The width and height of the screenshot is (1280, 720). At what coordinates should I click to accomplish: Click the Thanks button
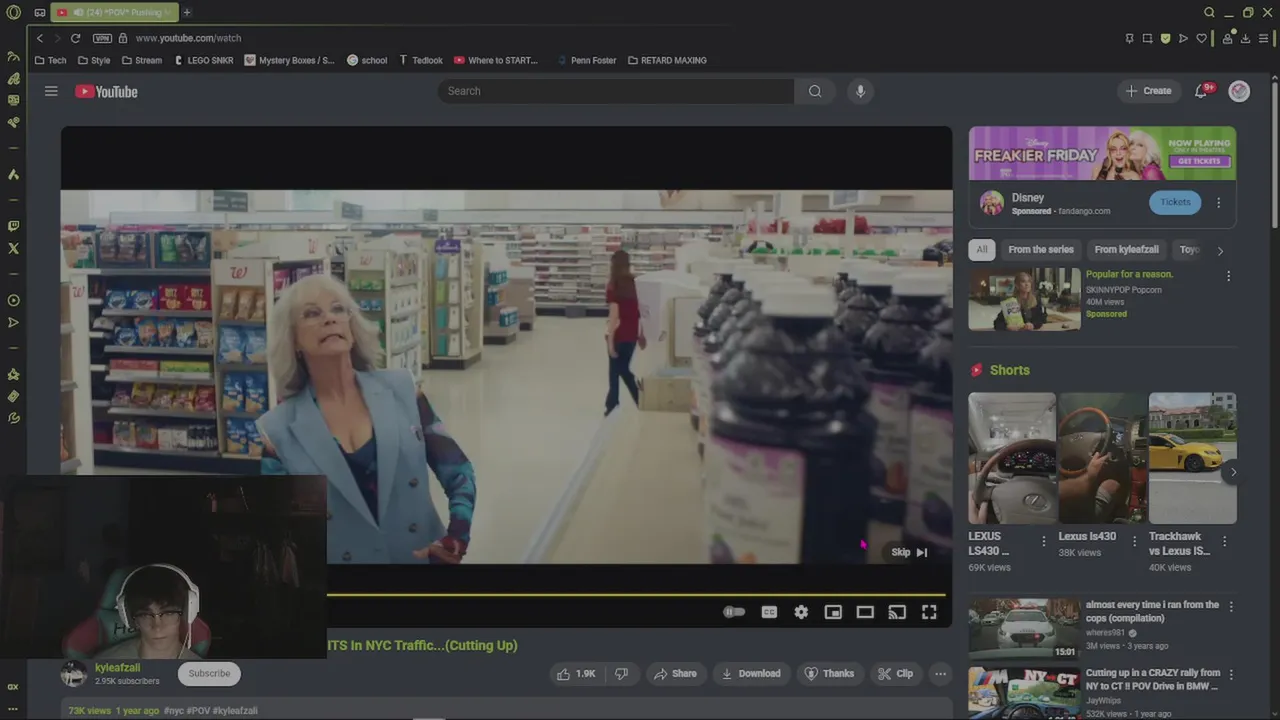[829, 673]
